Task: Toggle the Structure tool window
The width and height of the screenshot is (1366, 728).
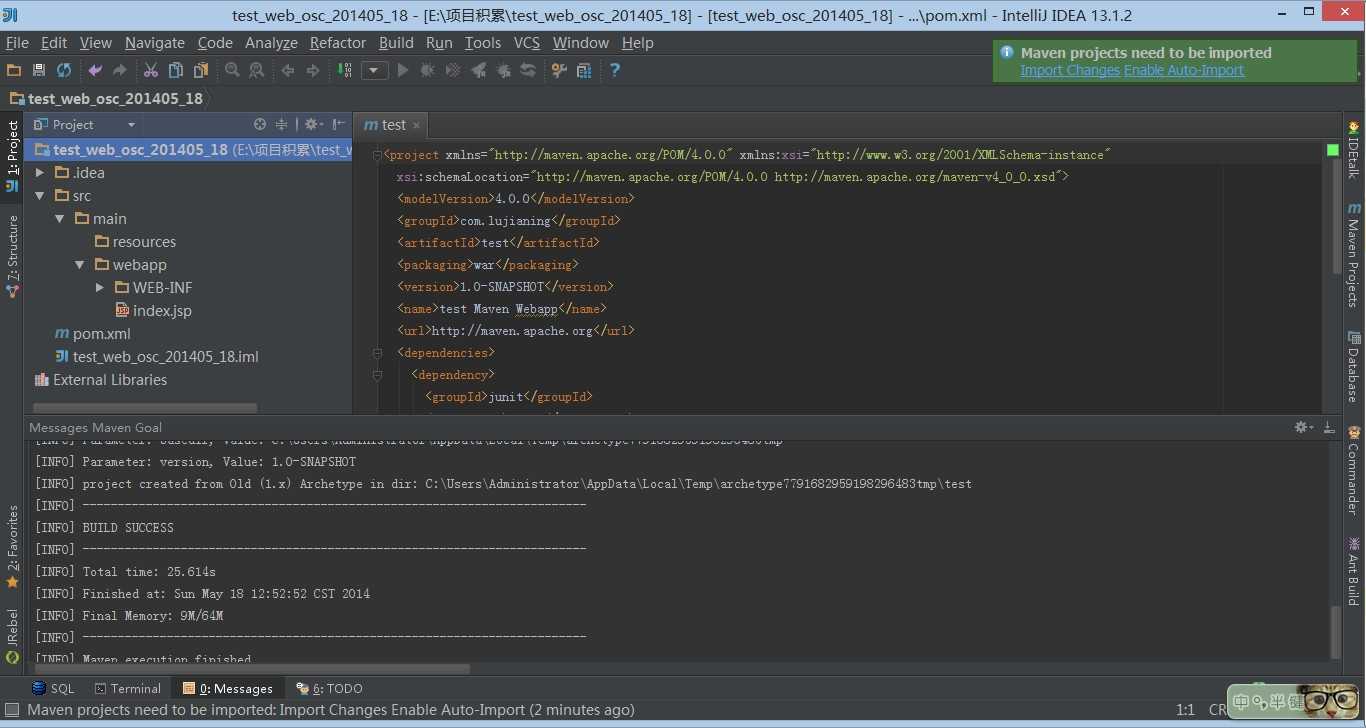Action: [12, 255]
